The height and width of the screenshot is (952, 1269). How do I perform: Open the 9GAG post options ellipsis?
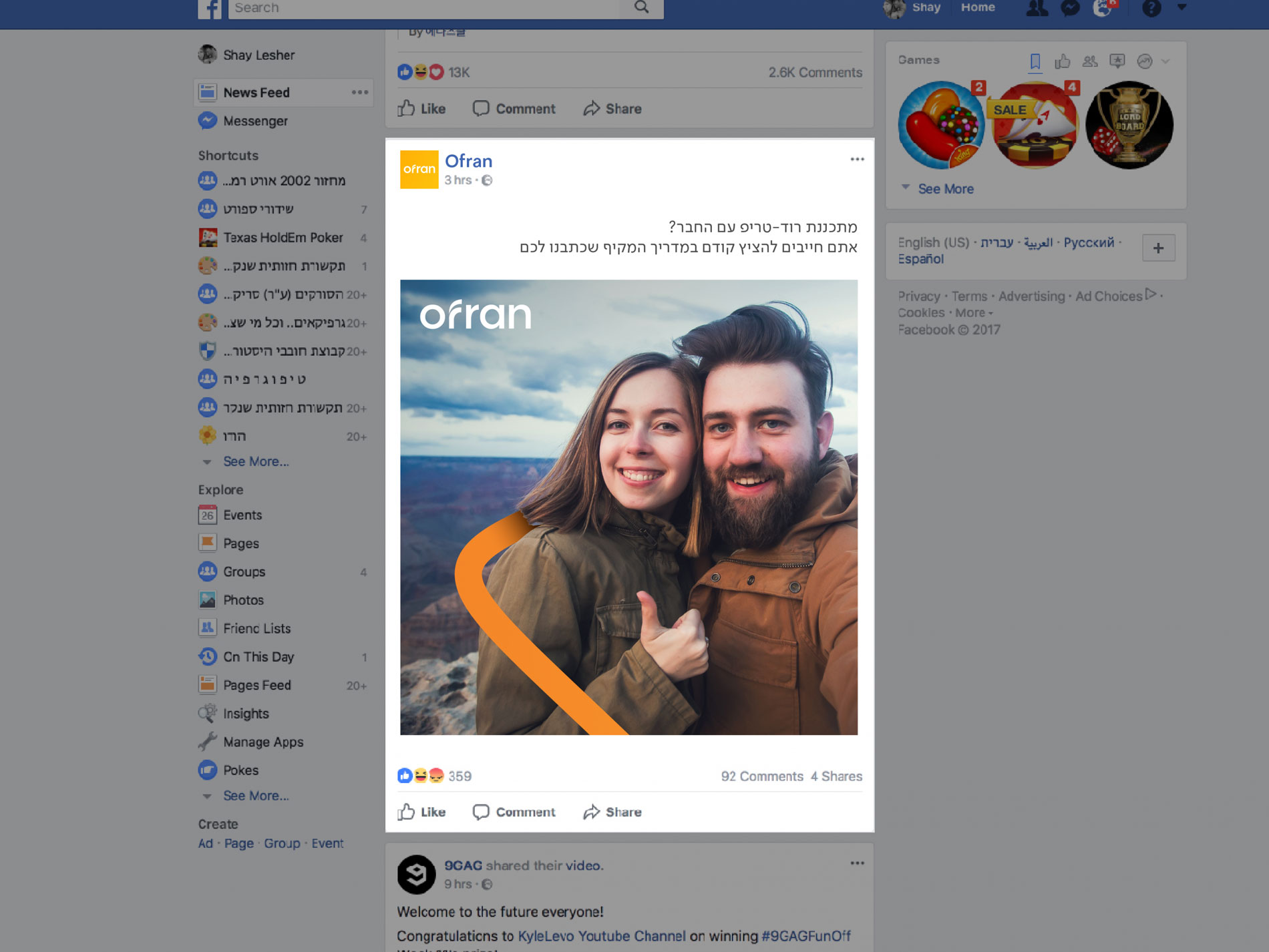click(857, 863)
